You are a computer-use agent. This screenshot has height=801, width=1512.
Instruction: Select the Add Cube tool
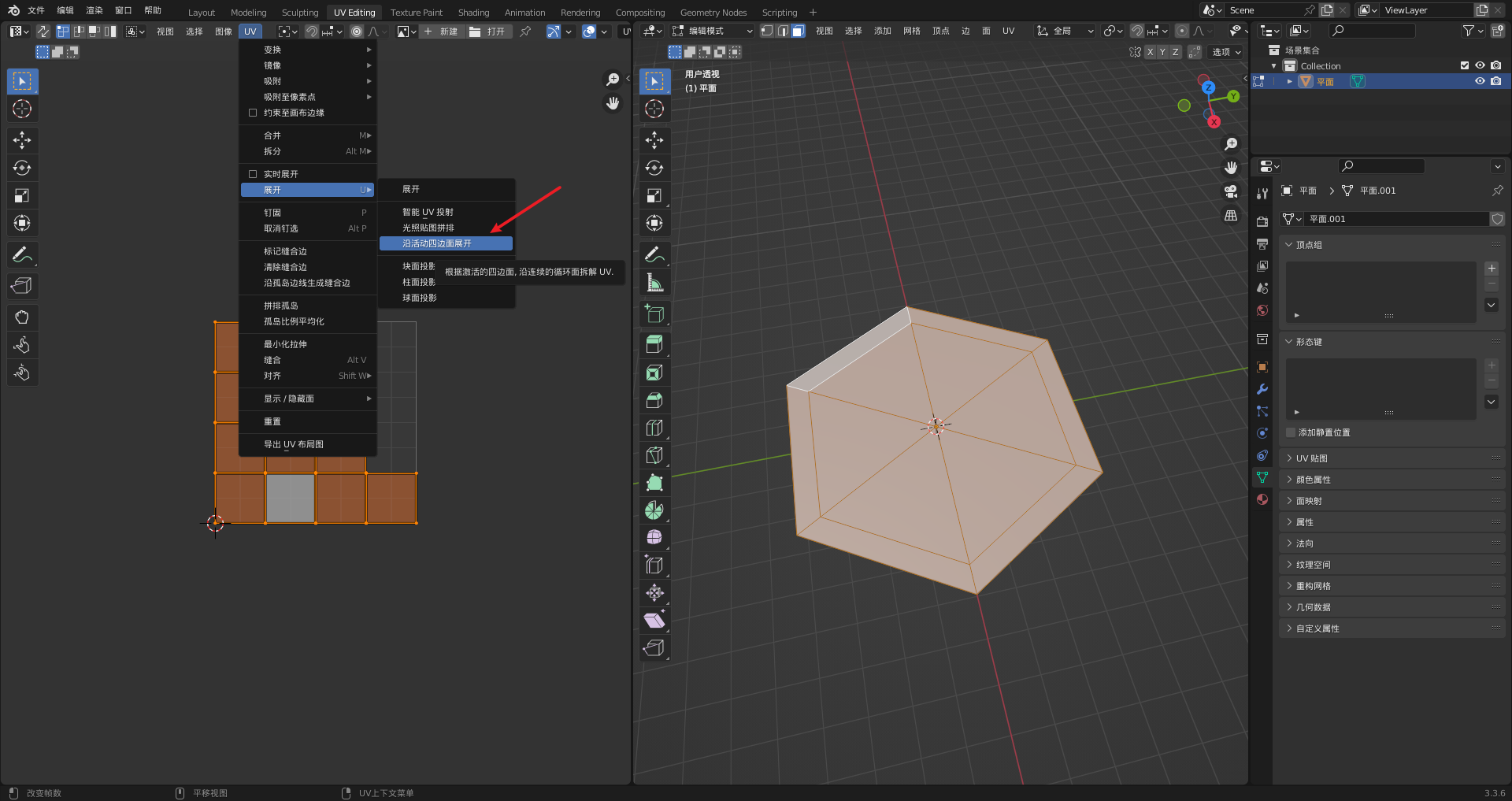(x=654, y=313)
